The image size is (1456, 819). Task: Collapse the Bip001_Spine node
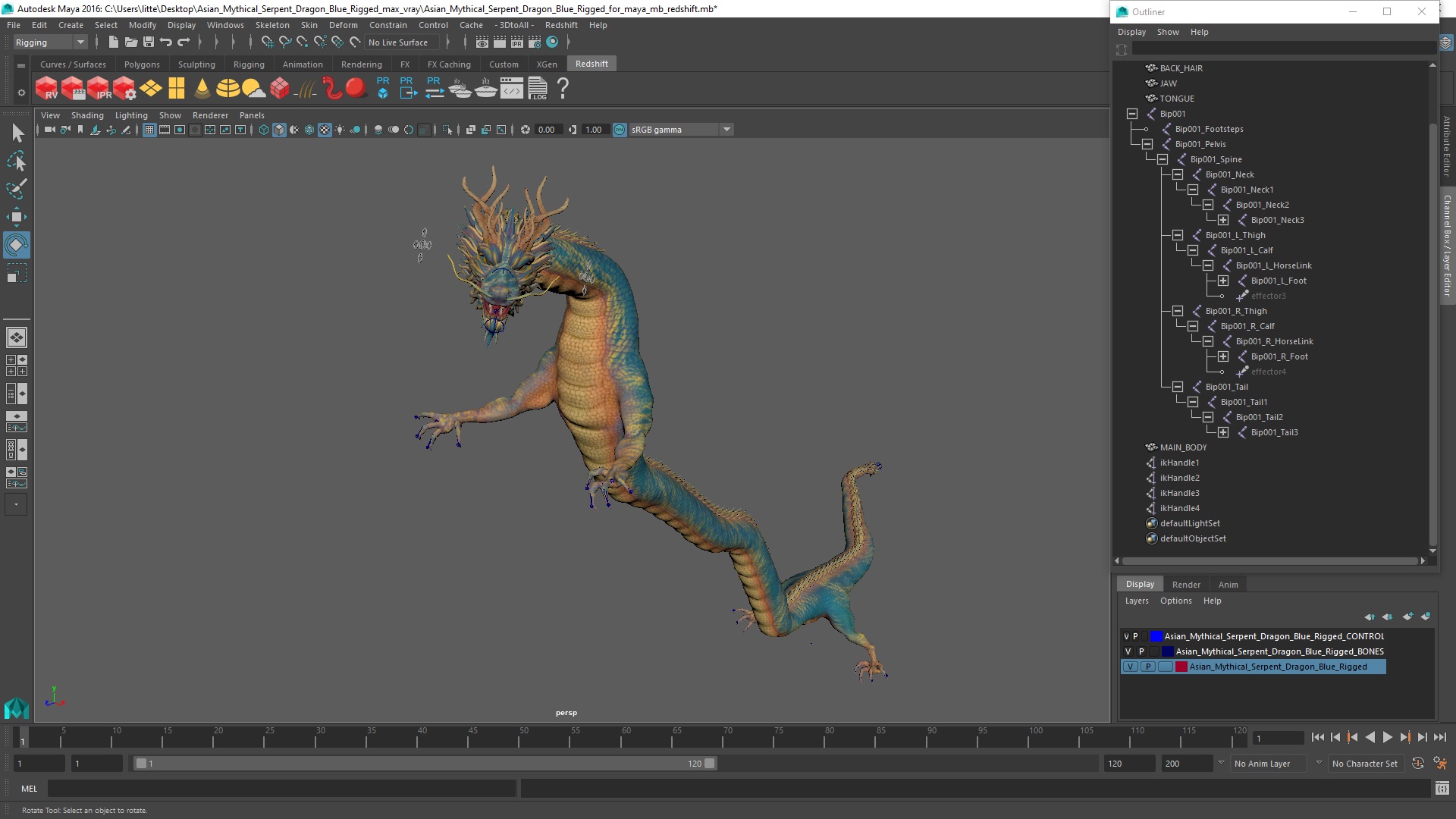tap(1163, 159)
